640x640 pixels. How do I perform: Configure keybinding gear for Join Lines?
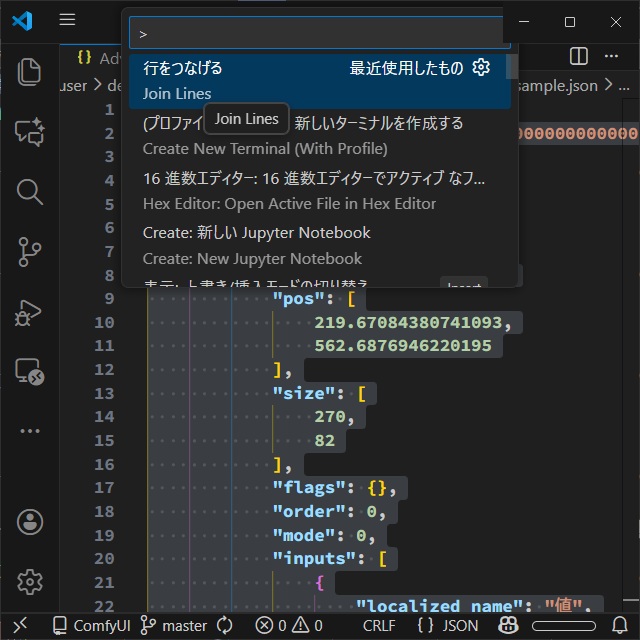(481, 68)
